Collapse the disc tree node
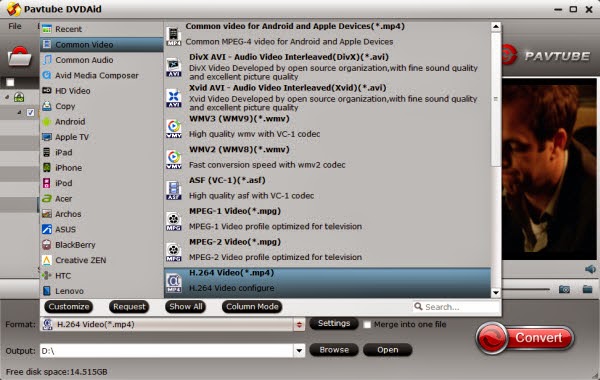 pos(7,97)
